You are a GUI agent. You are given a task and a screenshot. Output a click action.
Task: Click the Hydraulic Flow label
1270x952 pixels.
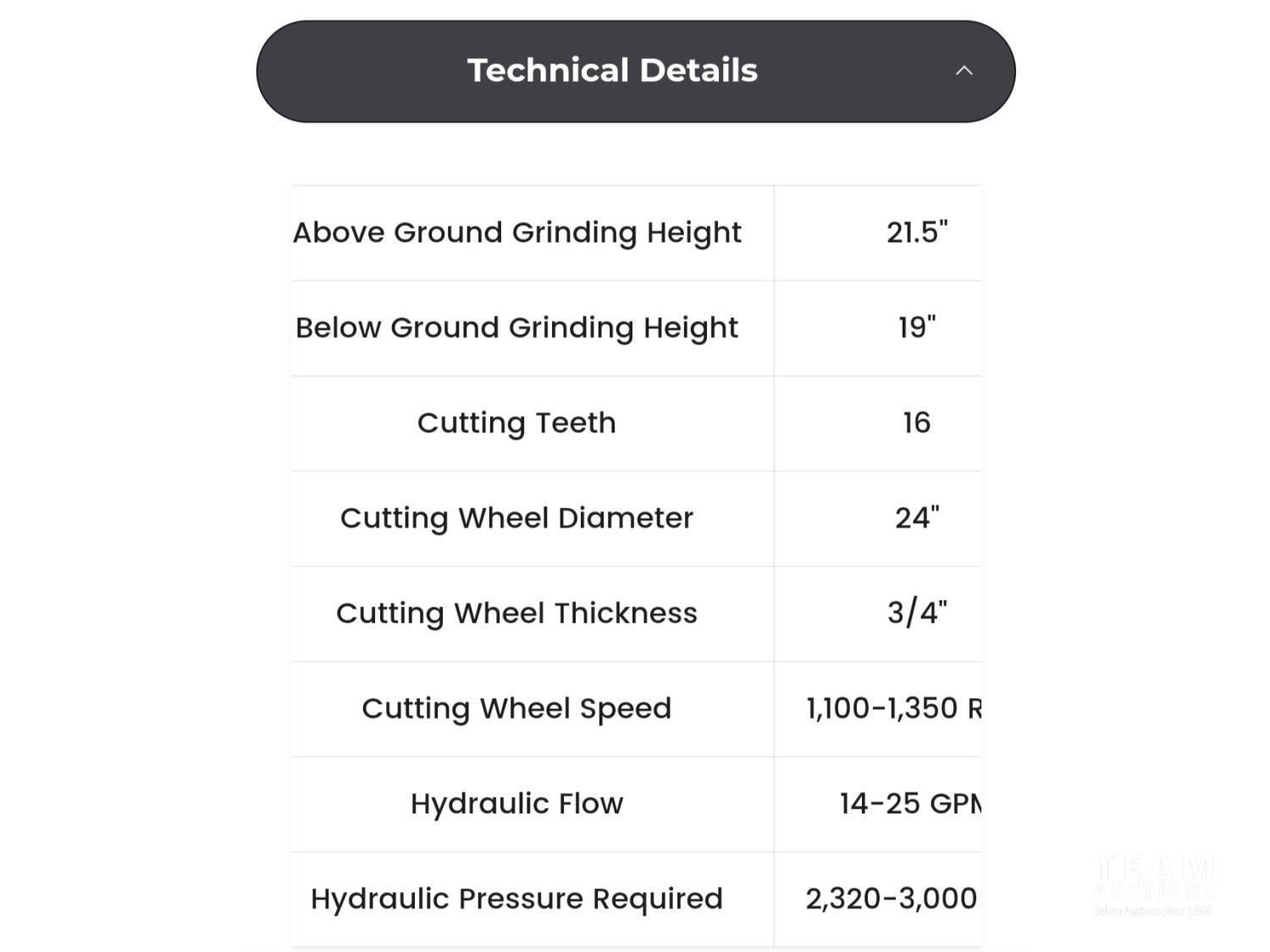tap(516, 804)
